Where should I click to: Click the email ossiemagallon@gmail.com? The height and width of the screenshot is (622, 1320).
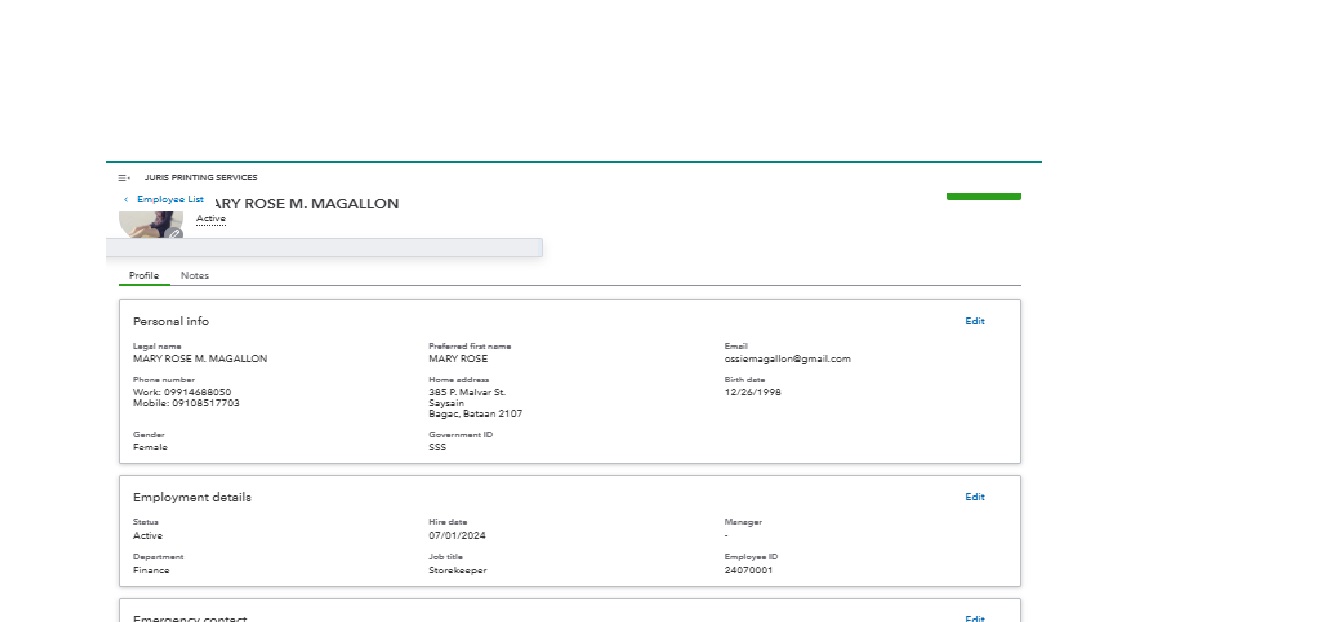788,359
